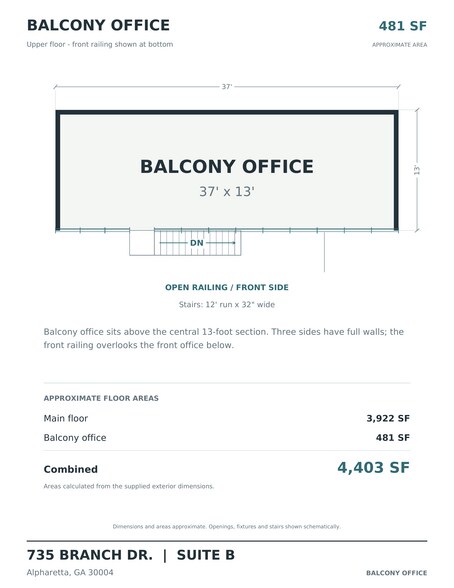This screenshot has width=454, height=588.
Task: Click the 37' top dimension label
Action: click(x=227, y=87)
